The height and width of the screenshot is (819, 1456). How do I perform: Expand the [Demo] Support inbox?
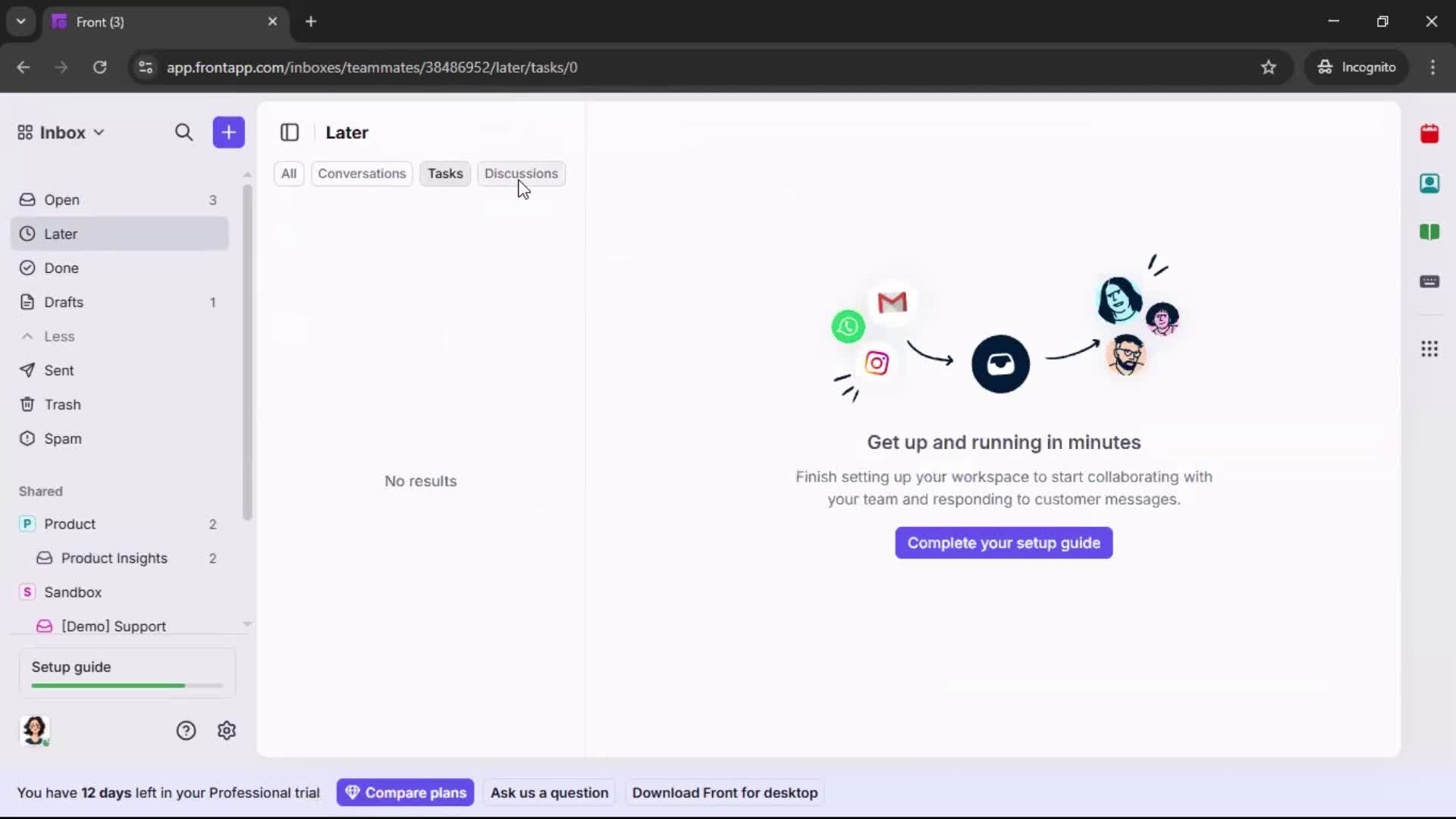114,626
